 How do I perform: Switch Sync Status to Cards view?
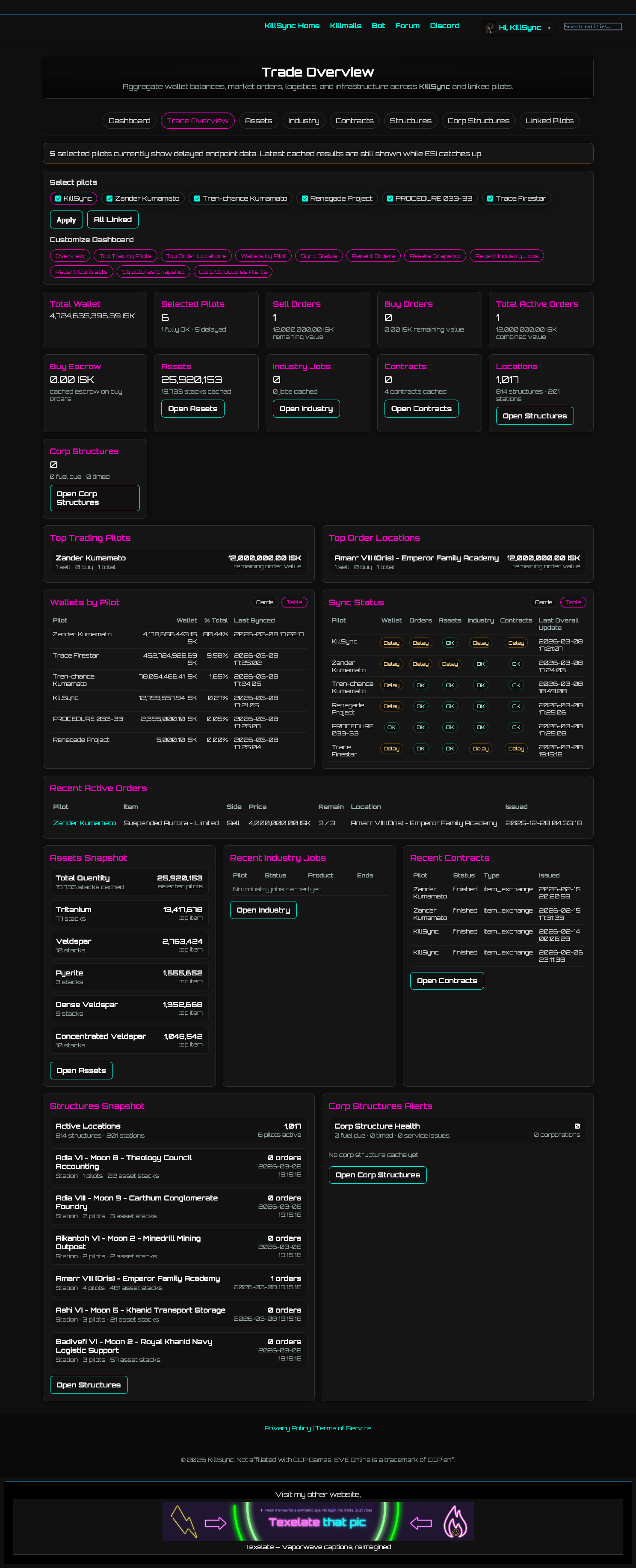(543, 602)
